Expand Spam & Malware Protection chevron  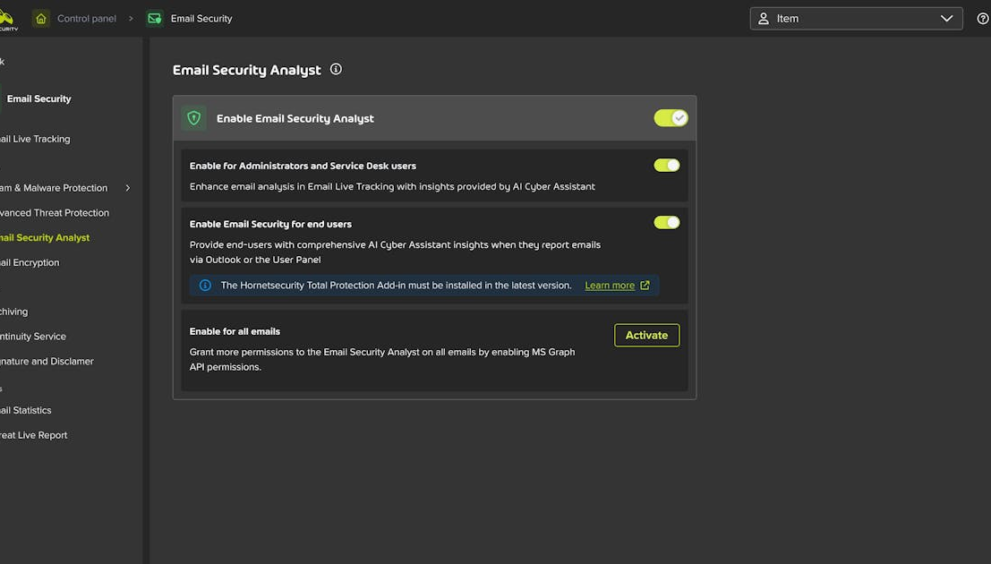(128, 188)
